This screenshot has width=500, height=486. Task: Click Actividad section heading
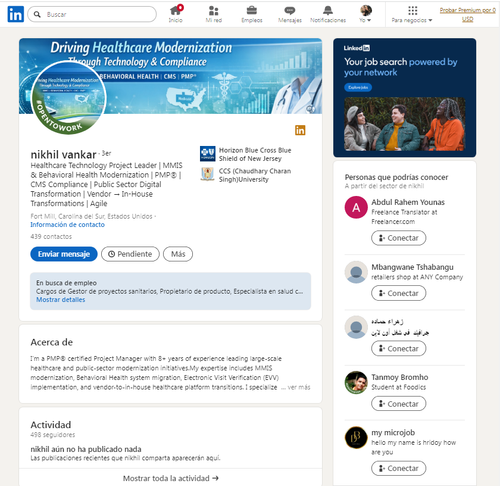51,425
